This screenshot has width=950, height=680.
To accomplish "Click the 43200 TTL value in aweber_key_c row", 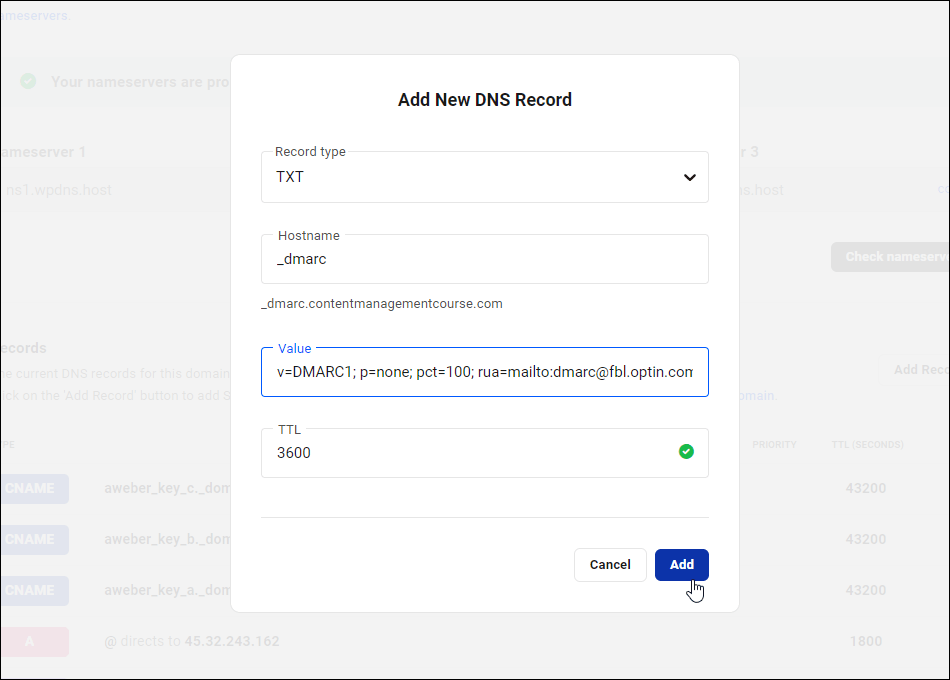I will (866, 488).
